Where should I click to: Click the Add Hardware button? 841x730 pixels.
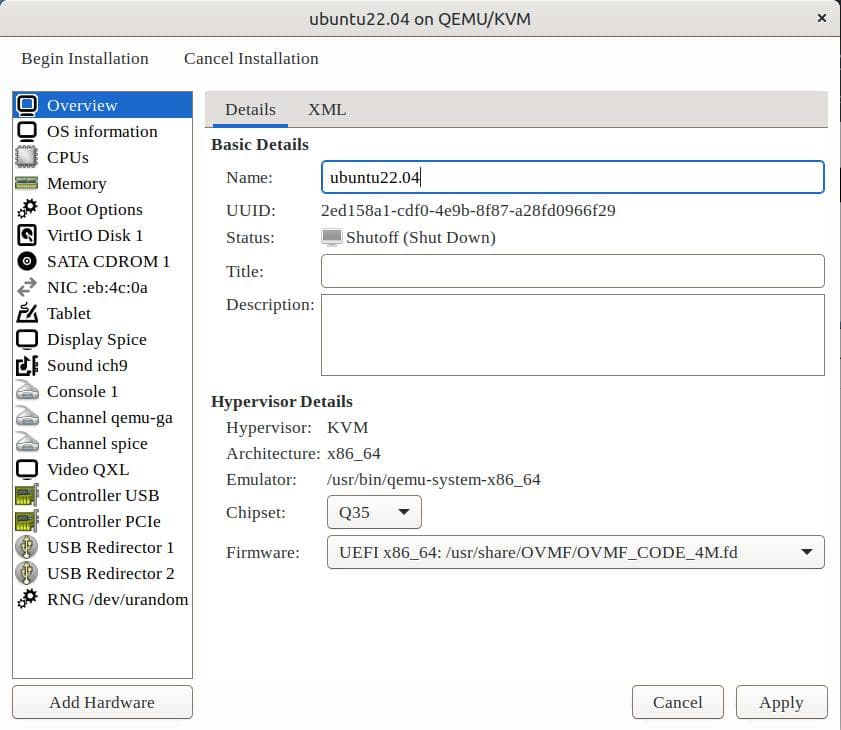pyautogui.click(x=102, y=702)
